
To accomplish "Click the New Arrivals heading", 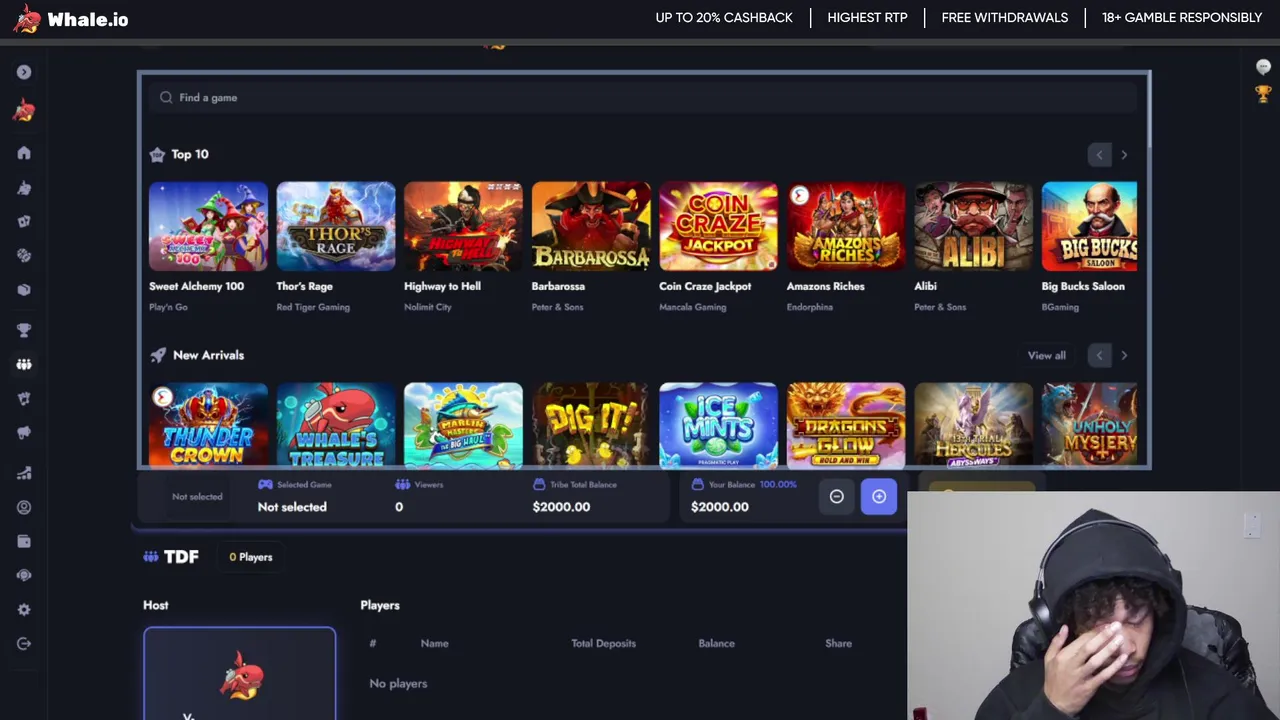I will [208, 355].
